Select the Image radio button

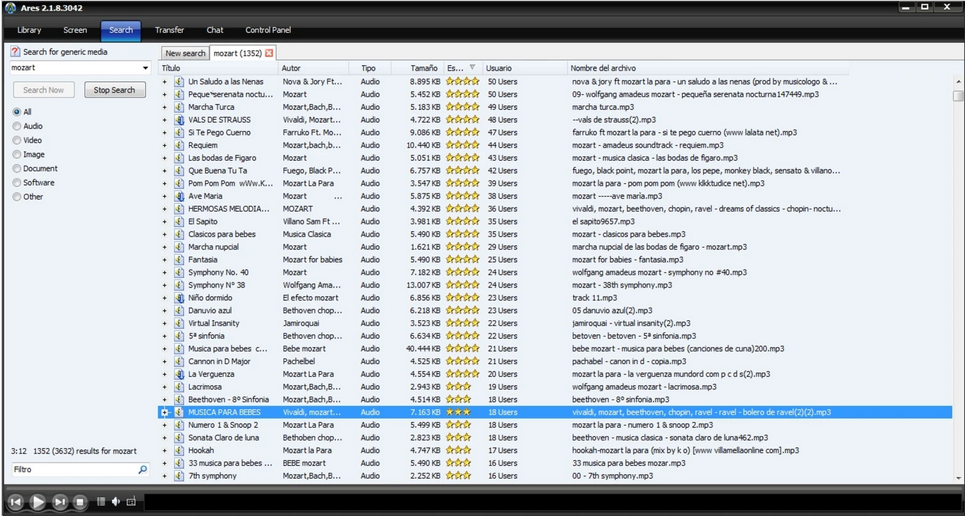coord(17,155)
